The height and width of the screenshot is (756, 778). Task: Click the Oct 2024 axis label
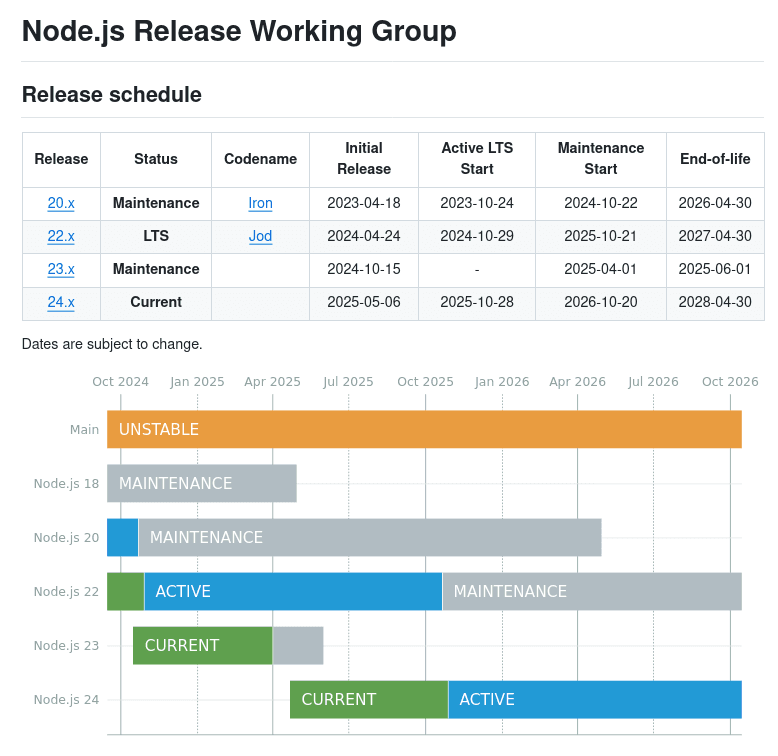tap(121, 381)
